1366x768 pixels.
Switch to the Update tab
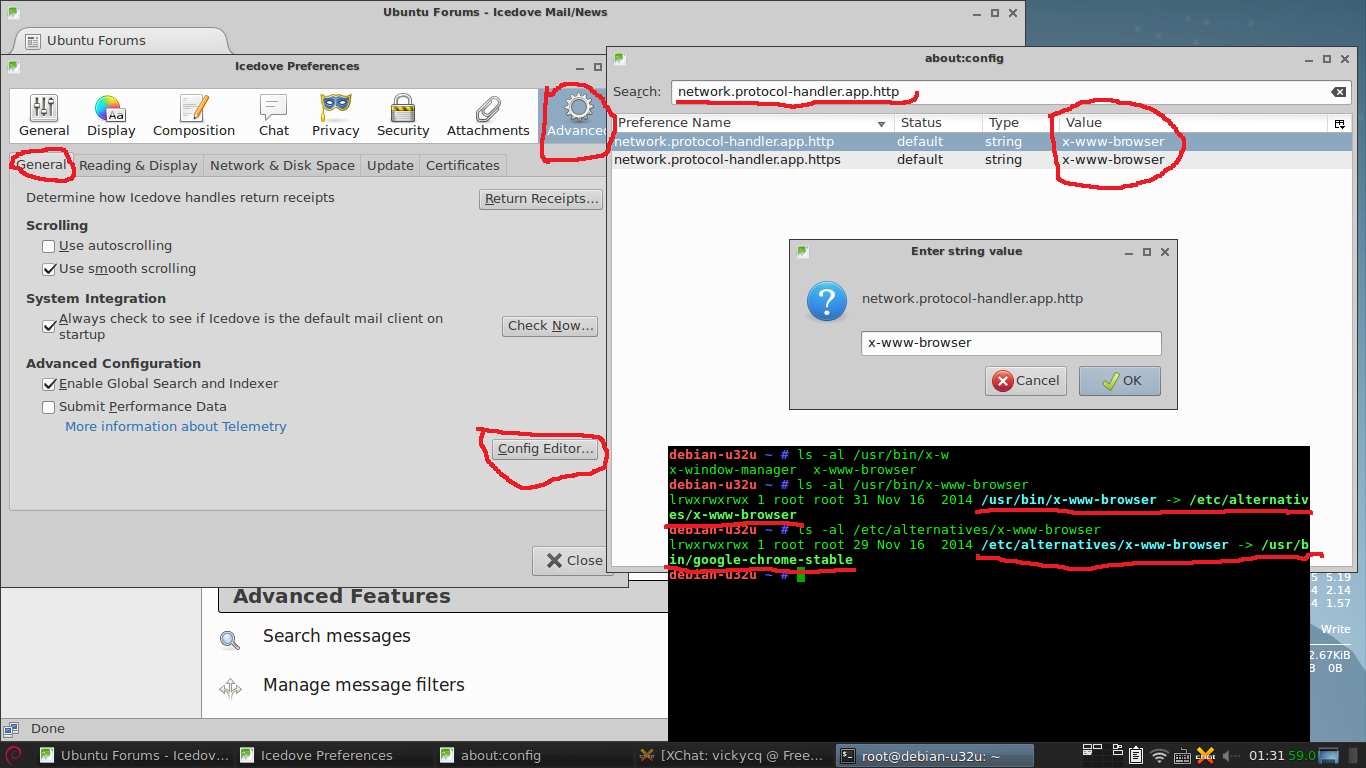click(390, 165)
